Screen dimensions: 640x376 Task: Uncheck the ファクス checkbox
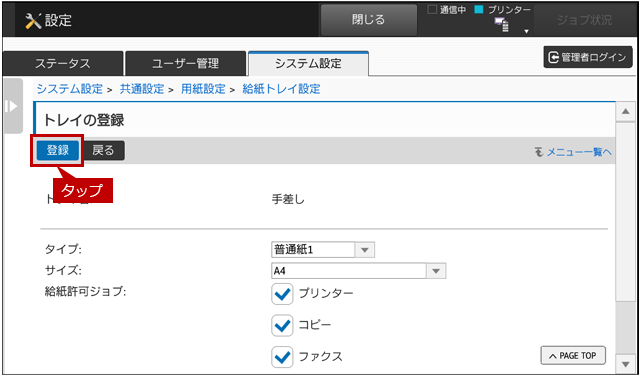coord(282,357)
